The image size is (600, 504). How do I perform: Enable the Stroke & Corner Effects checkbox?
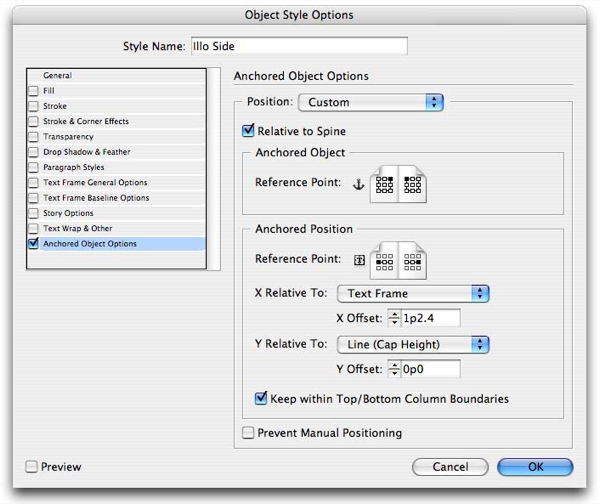pos(34,121)
